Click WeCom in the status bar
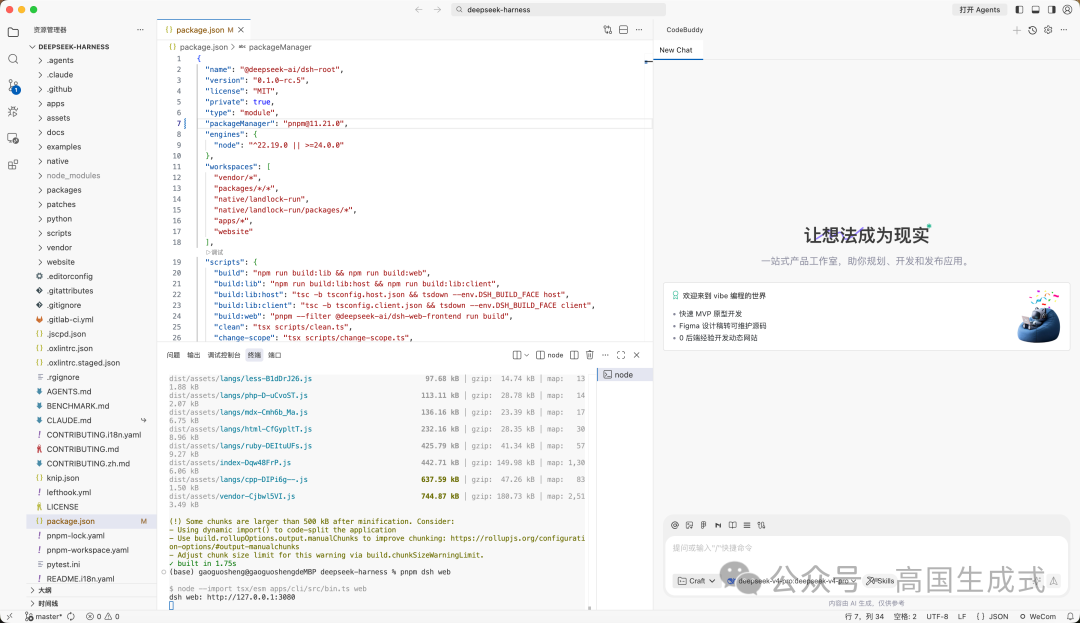The image size is (1080, 623). pos(1037,617)
